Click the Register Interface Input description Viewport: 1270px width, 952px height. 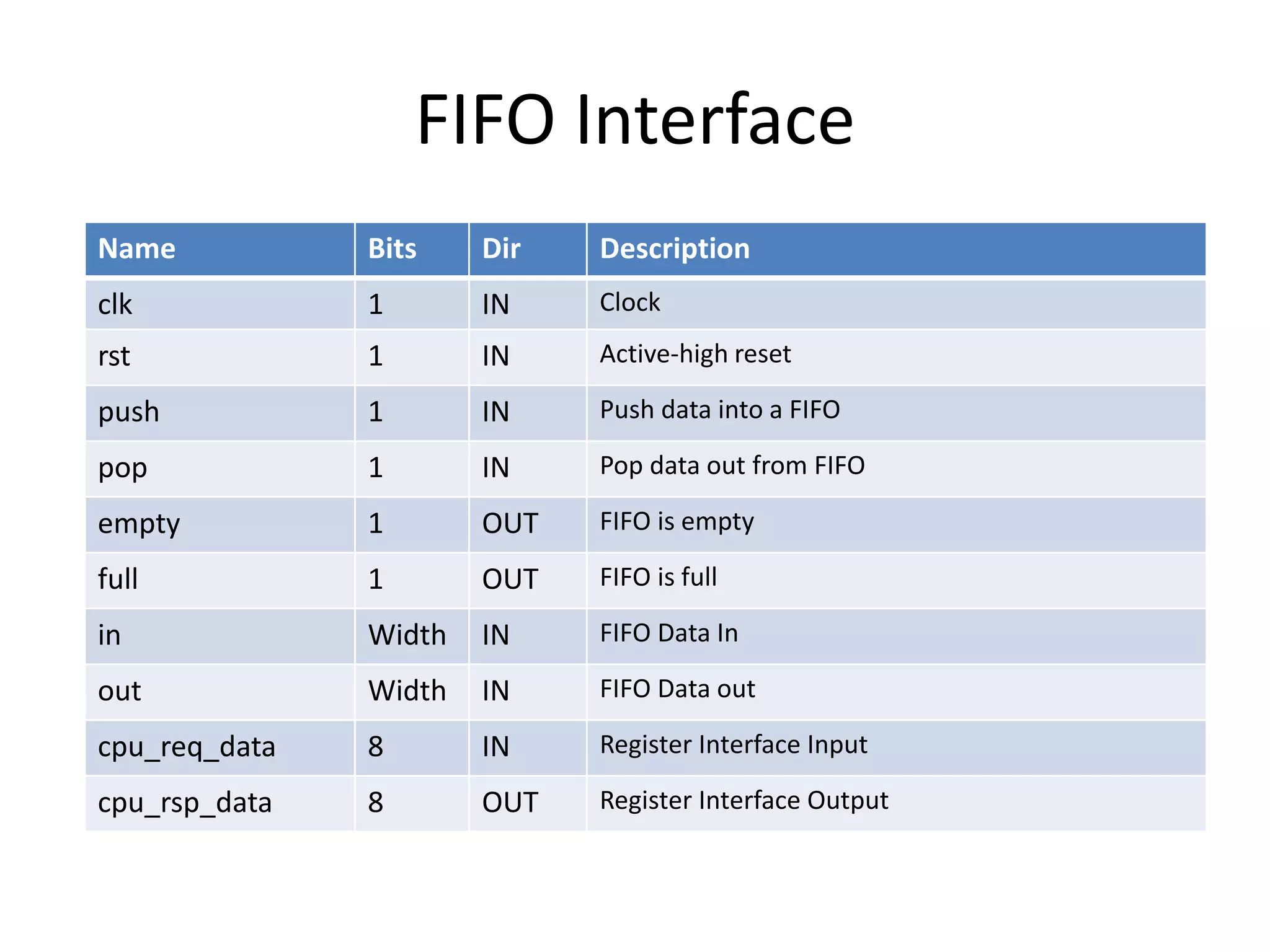pos(734,746)
